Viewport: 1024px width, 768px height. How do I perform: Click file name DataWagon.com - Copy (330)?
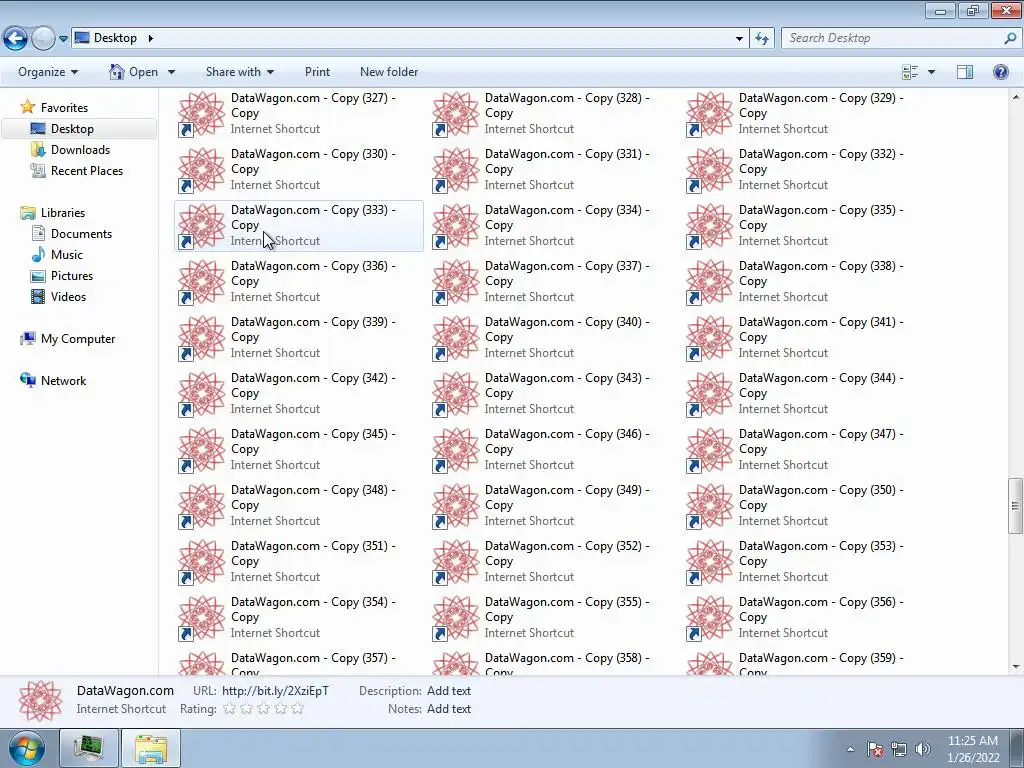click(313, 161)
